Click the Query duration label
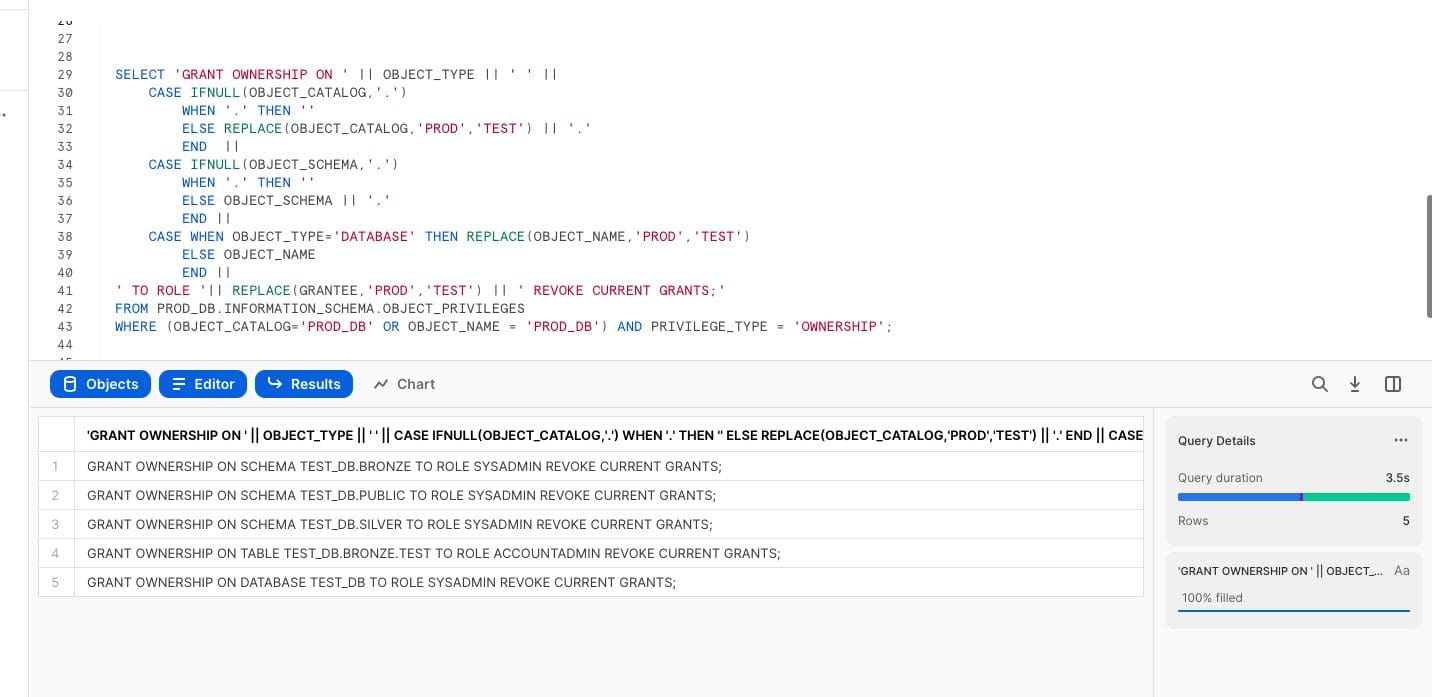This screenshot has height=697, width=1432. (x=1220, y=478)
